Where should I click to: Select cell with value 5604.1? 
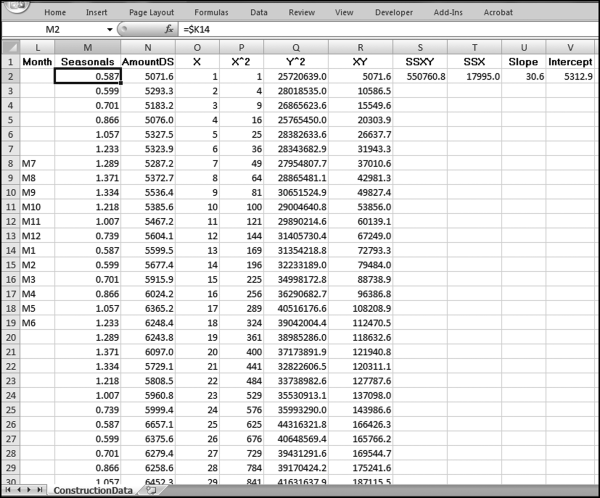[x=148, y=236]
